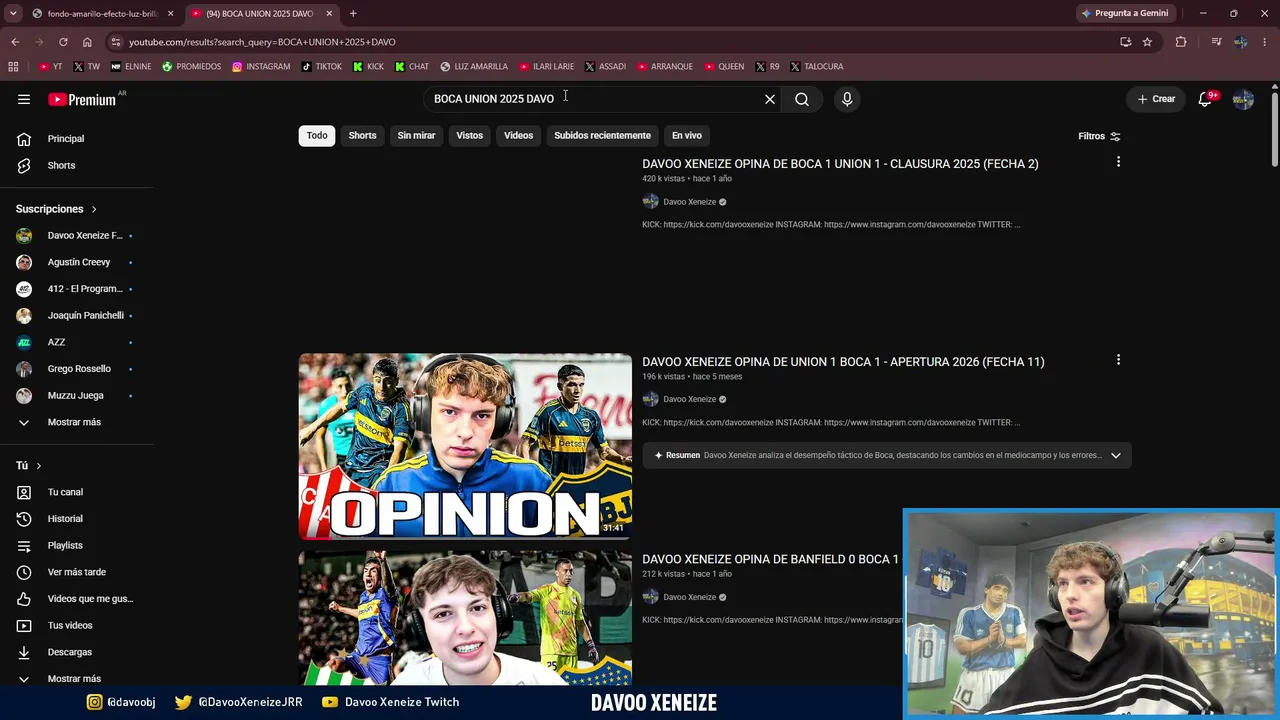1280x720 pixels.
Task: Open options for the Clausura 2025 video
Action: point(1118,162)
